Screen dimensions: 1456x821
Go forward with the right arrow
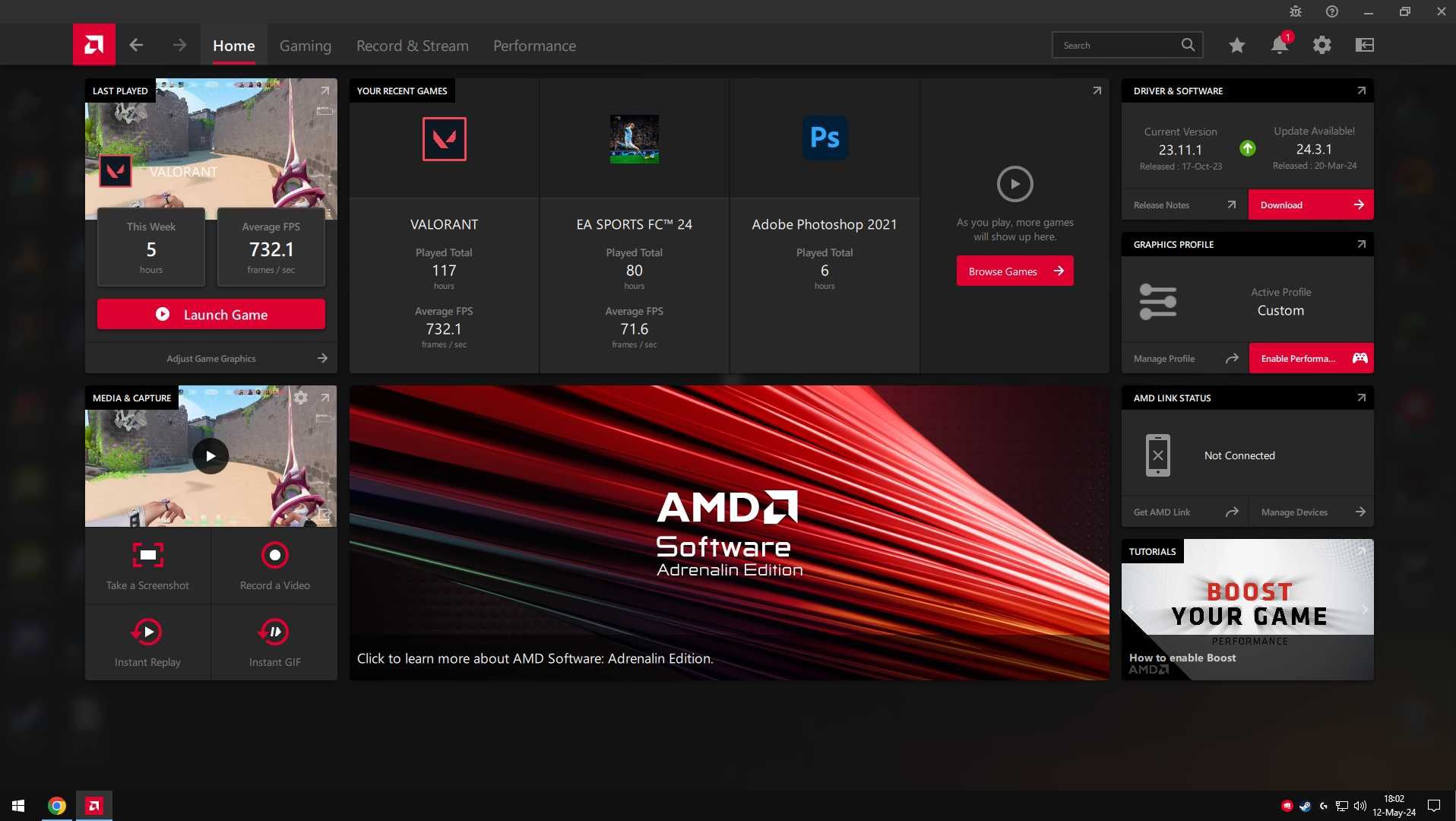[x=179, y=45]
